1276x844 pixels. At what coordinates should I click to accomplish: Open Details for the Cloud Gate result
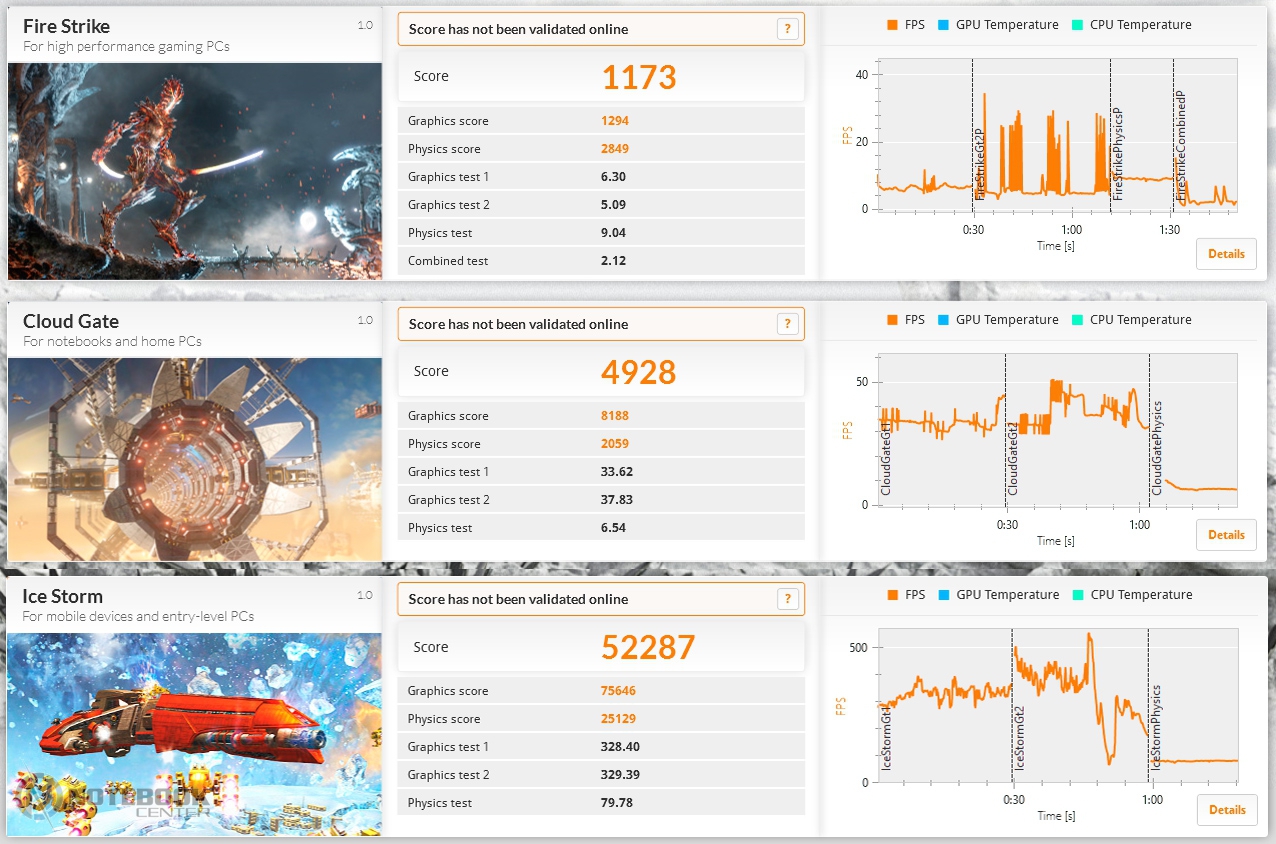click(x=1226, y=535)
